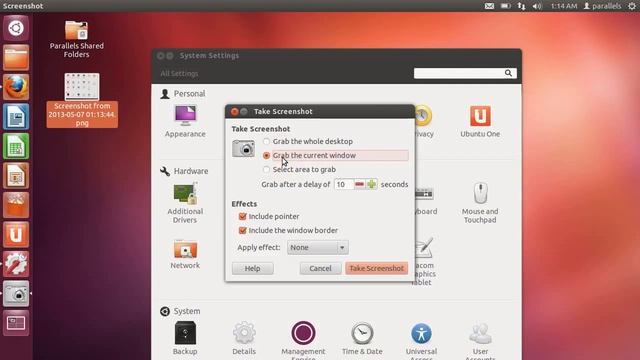The width and height of the screenshot is (640, 360).
Task: Open Ubuntu Software Center from launcher
Action: pyautogui.click(x=16, y=205)
